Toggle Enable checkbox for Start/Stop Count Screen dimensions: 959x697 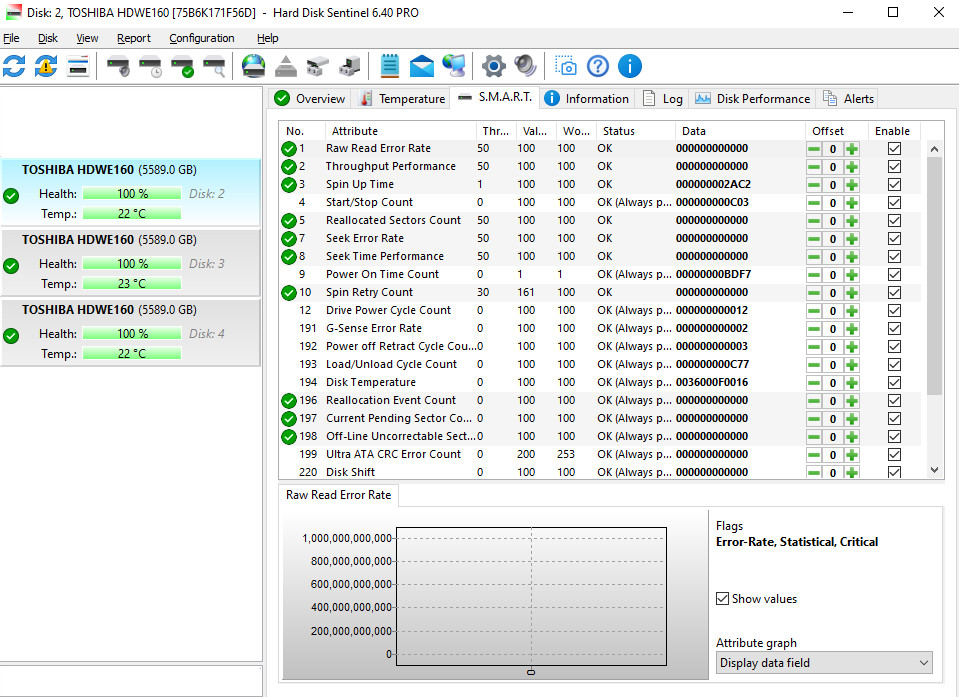click(x=894, y=202)
